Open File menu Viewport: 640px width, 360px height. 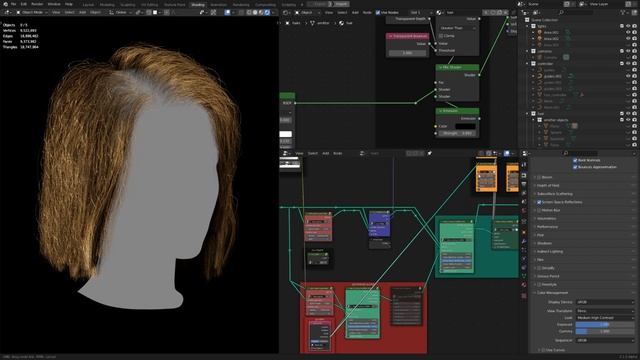coord(13,4)
